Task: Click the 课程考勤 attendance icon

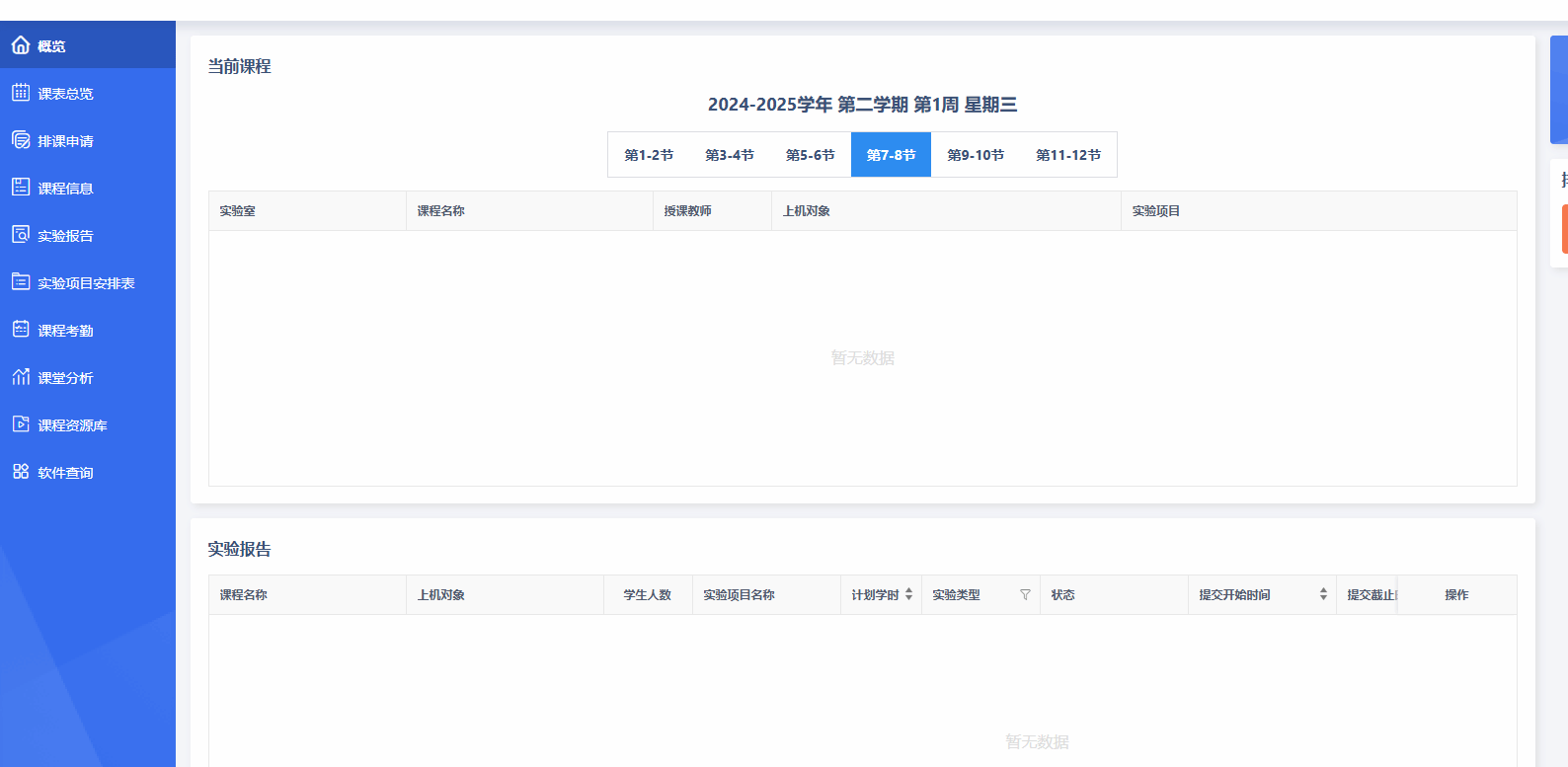Action: 21,330
